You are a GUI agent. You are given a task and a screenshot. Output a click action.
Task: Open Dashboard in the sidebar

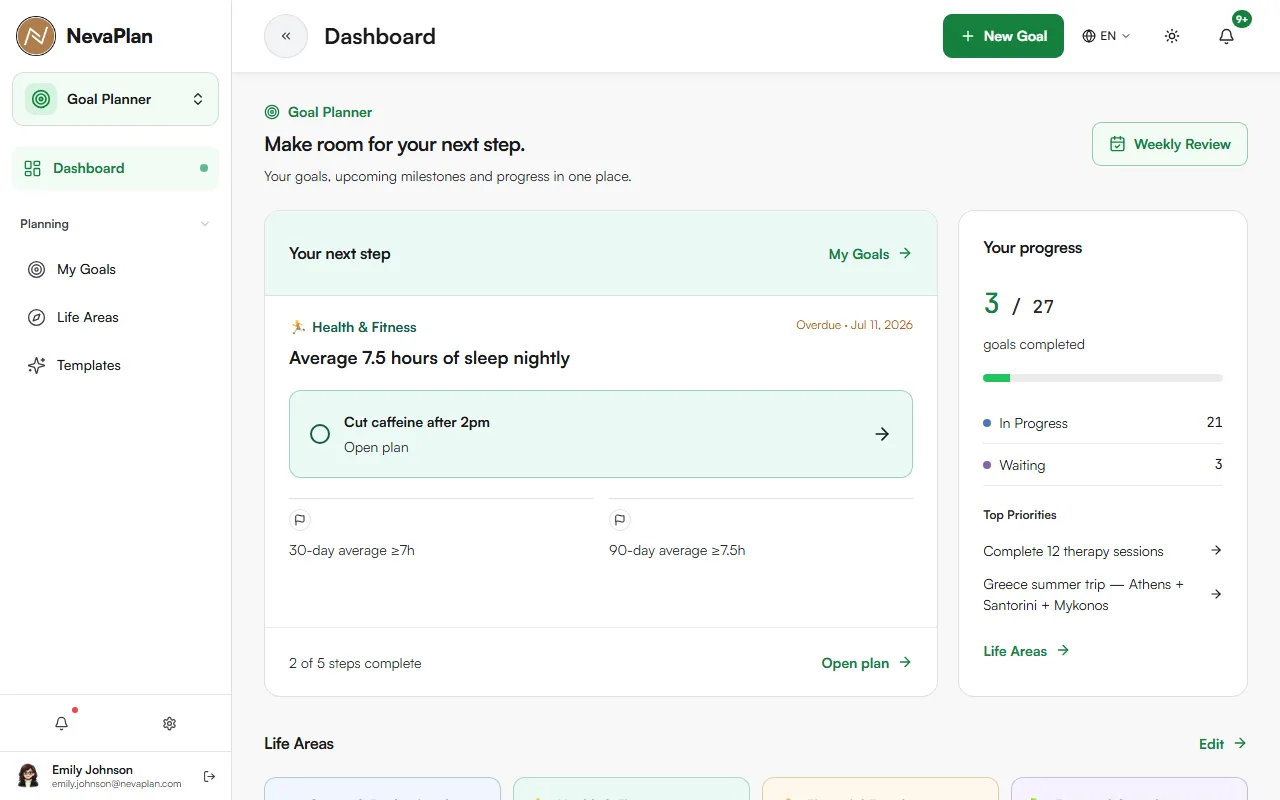click(115, 168)
